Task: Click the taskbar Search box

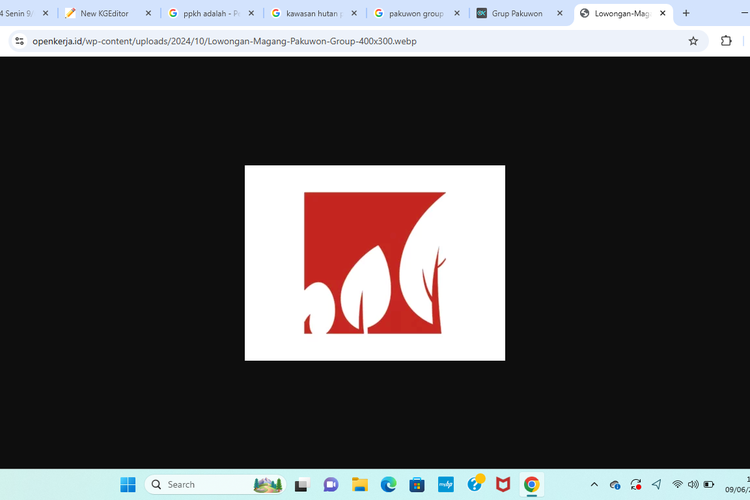Action: 215,485
